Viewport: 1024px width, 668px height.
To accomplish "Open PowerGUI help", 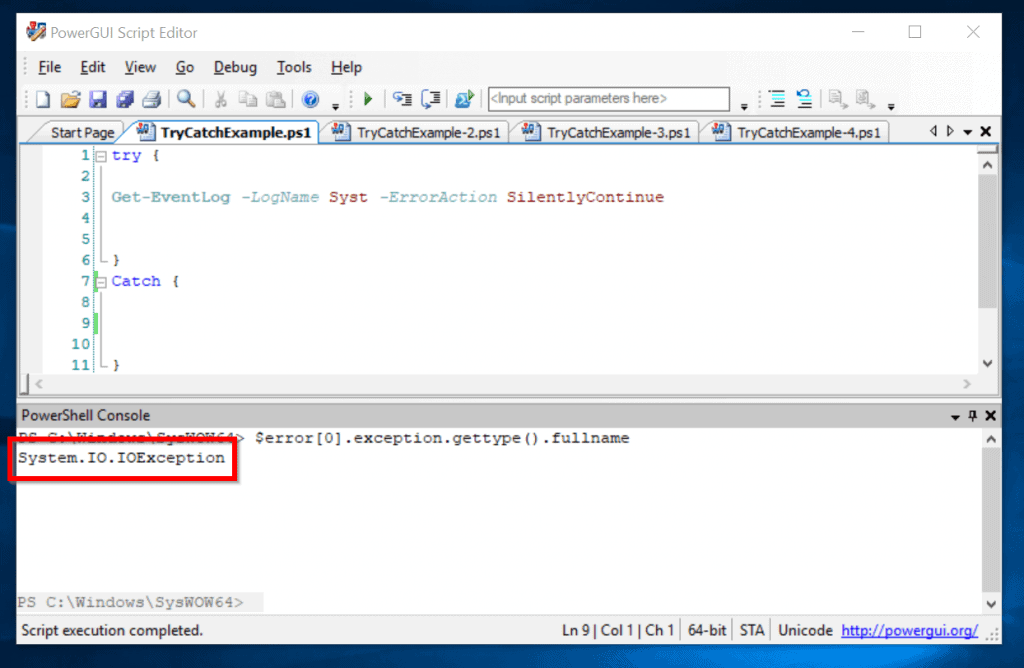I will pyautogui.click(x=309, y=99).
